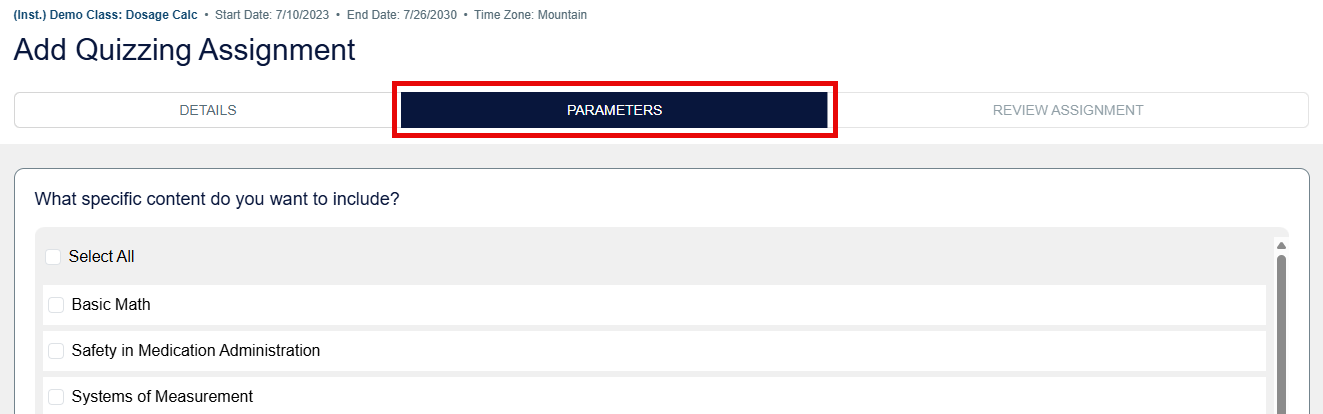Enable Safety in Medication Administration checkbox

[x=56, y=351]
